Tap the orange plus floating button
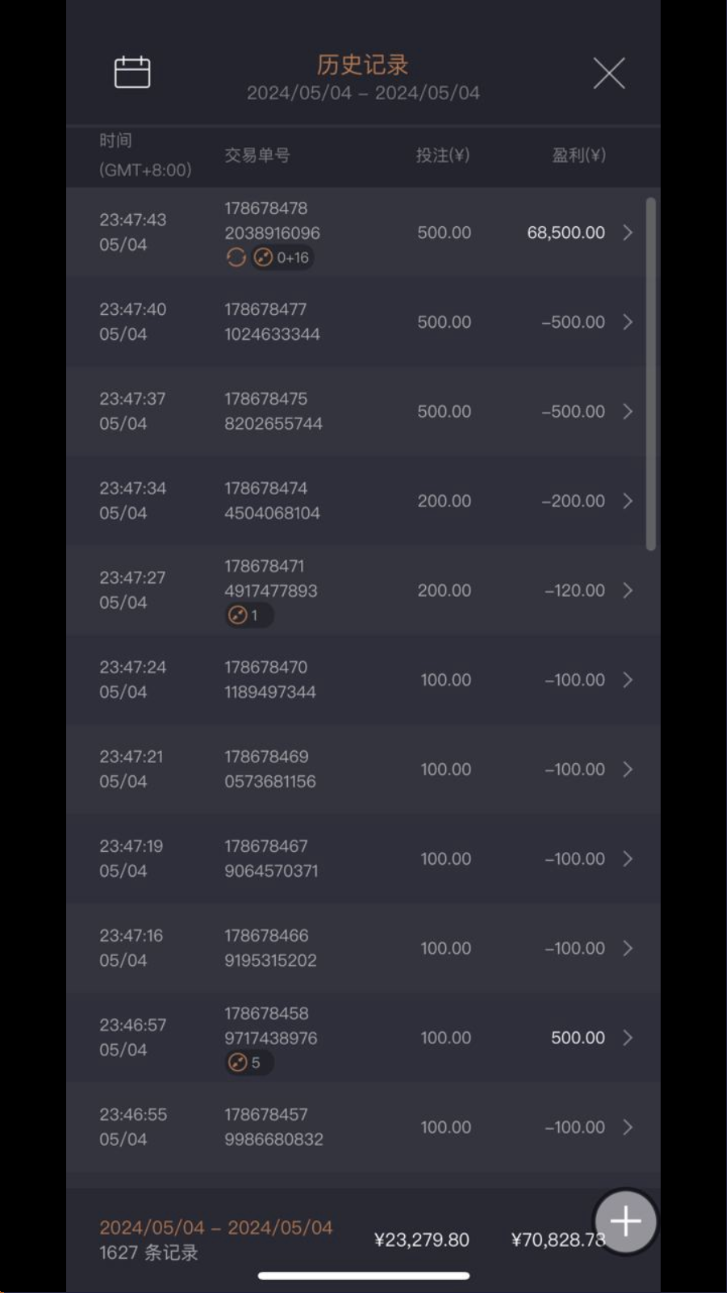 626,1221
